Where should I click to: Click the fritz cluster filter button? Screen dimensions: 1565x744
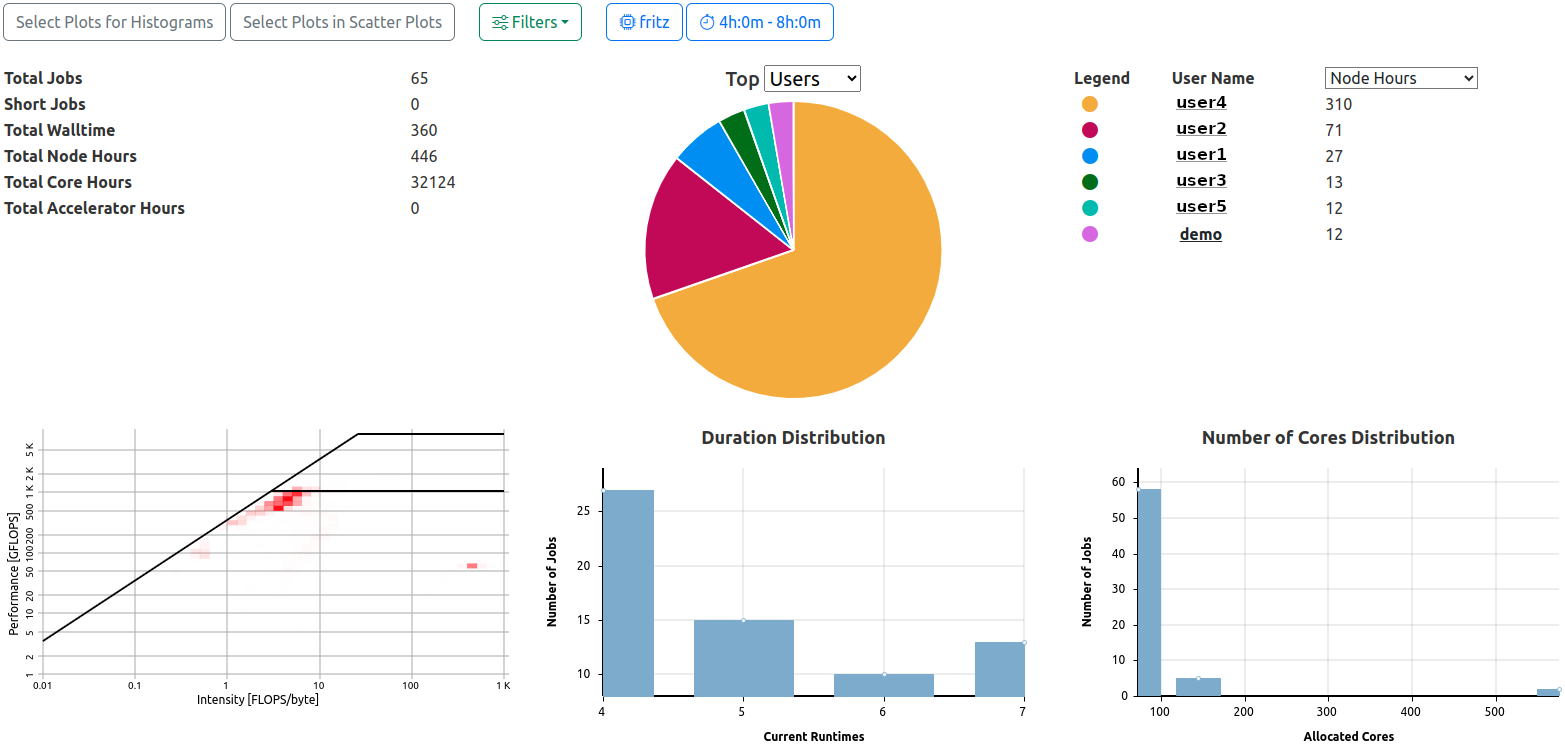tap(644, 21)
